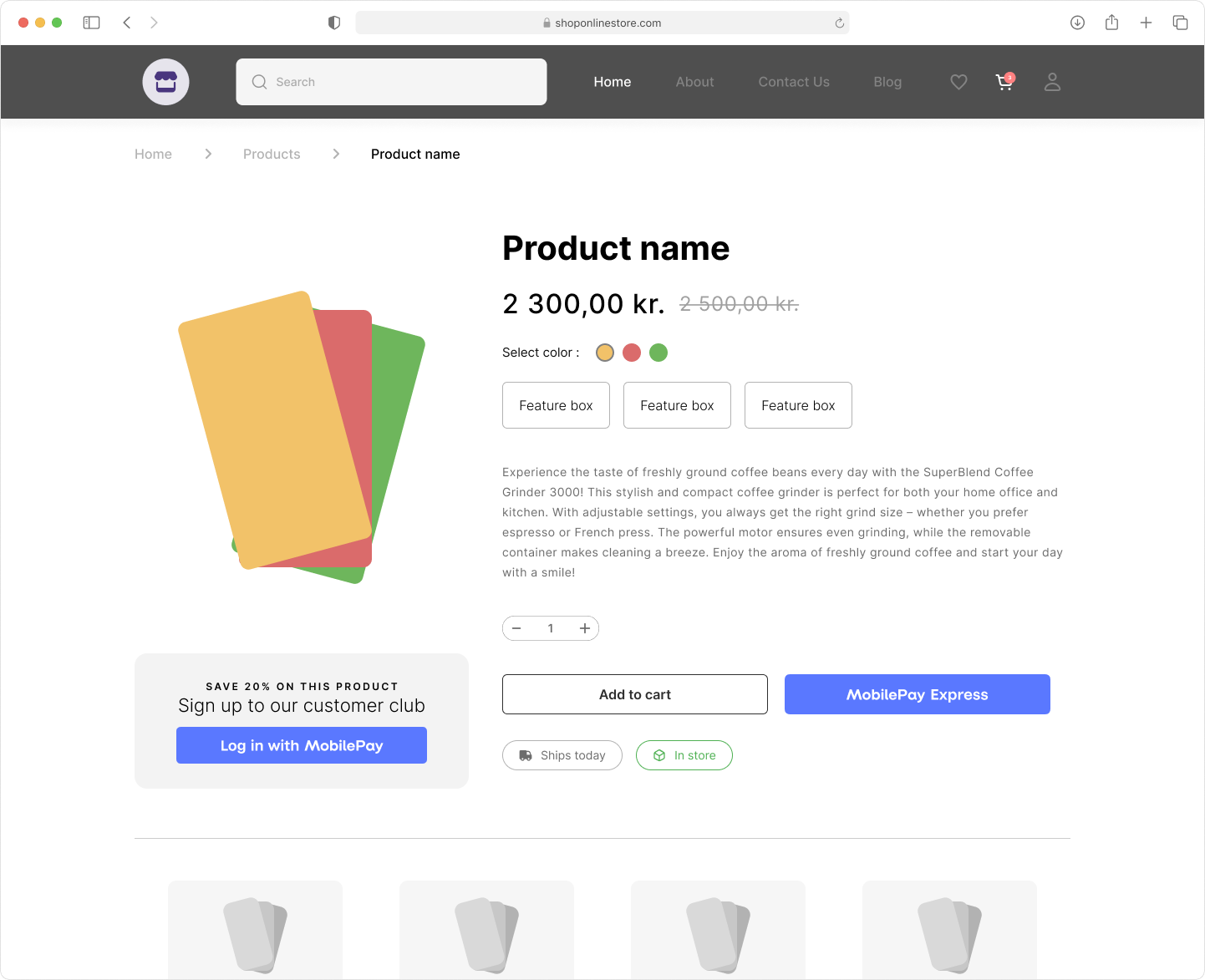The image size is (1205, 980).
Task: Open the Blog section
Action: tap(887, 82)
